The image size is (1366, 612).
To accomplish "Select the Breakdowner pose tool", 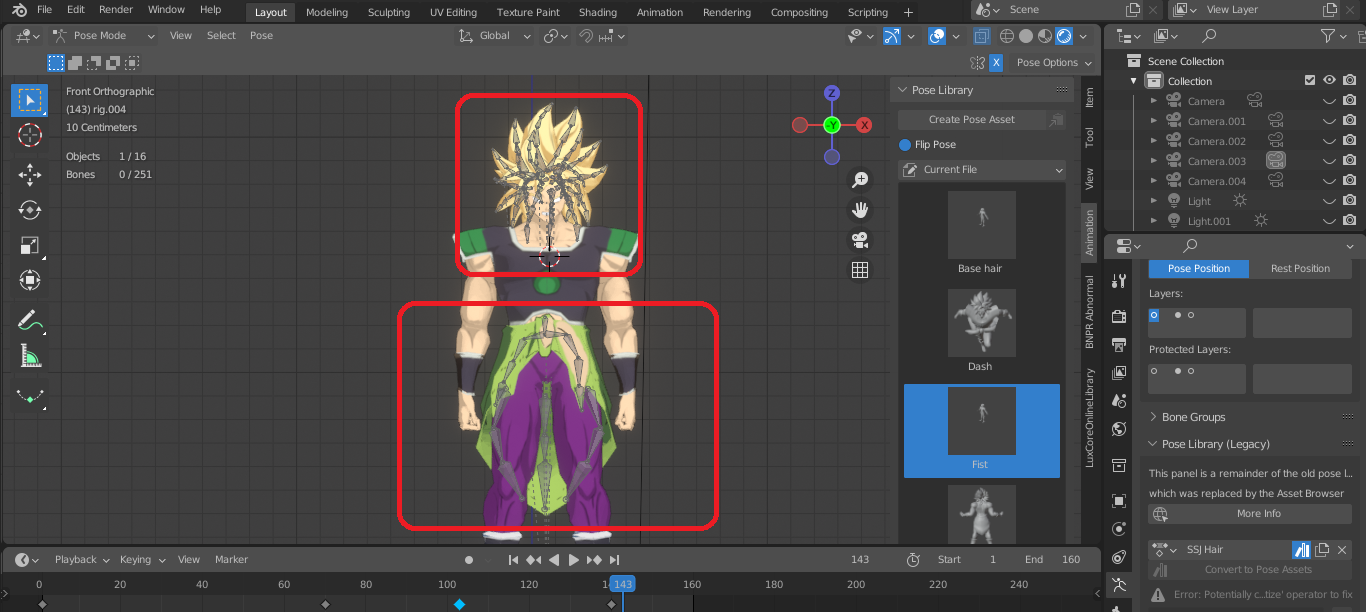I will tap(30, 396).
